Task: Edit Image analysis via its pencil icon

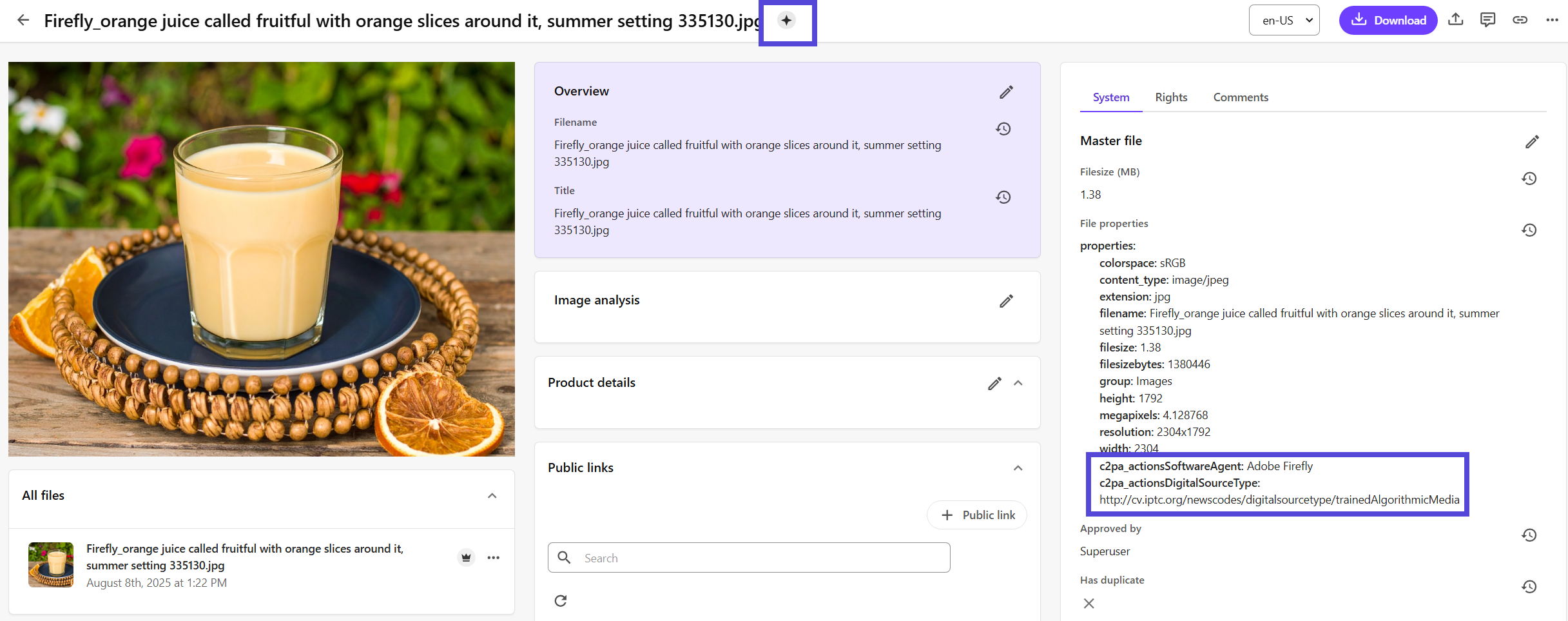Action: [1006, 301]
